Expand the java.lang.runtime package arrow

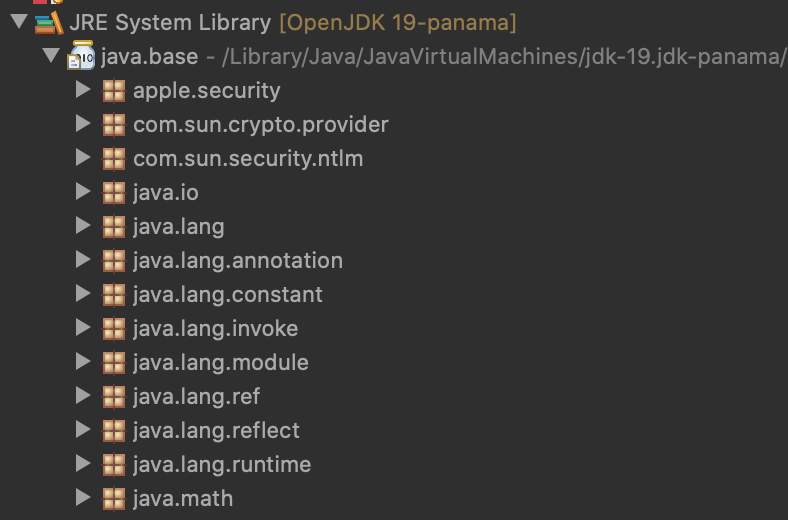tap(84, 465)
